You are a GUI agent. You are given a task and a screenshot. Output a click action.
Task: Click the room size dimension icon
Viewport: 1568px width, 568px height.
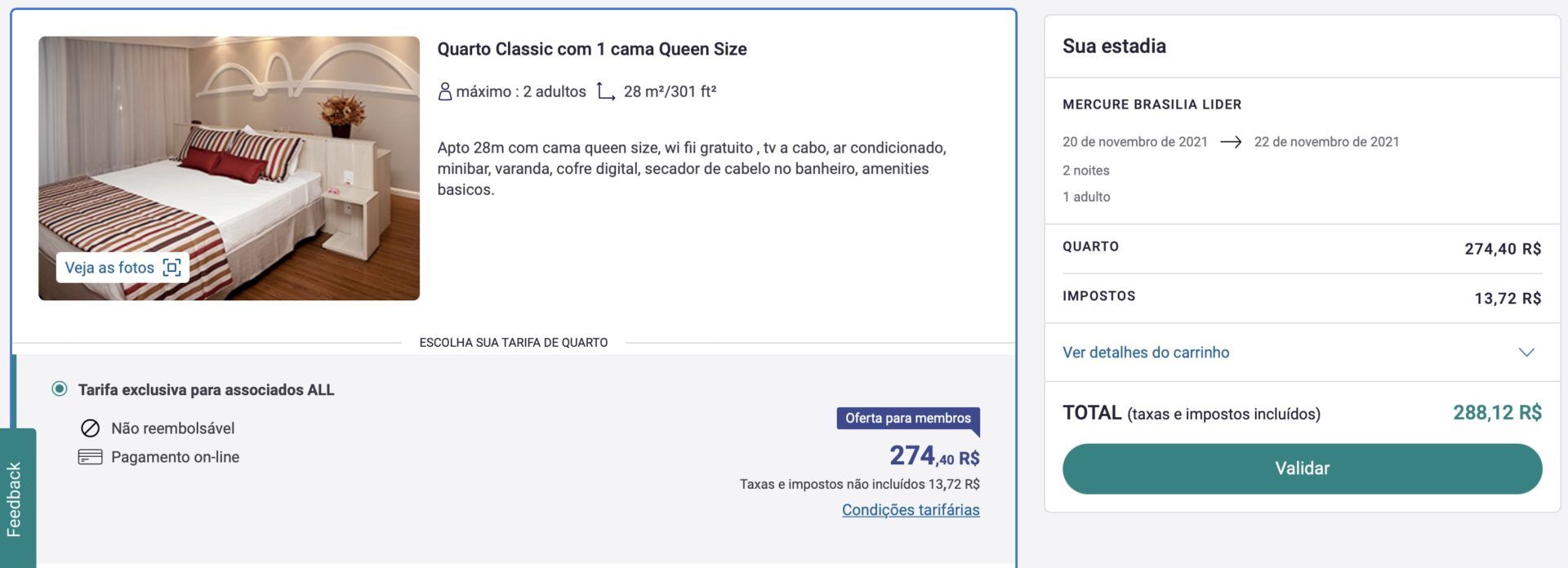605,91
